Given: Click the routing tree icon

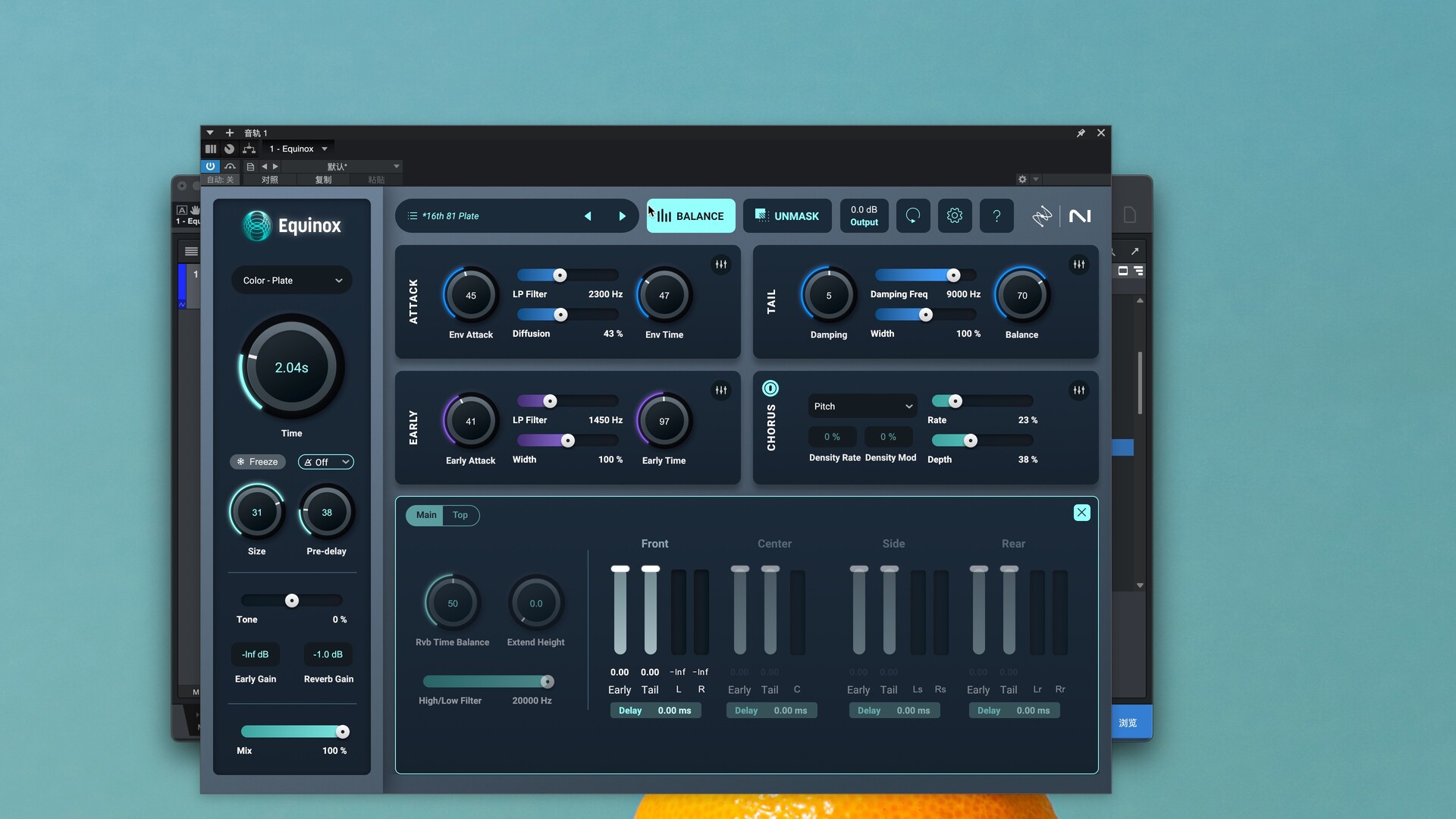Looking at the screenshot, I should click(249, 149).
